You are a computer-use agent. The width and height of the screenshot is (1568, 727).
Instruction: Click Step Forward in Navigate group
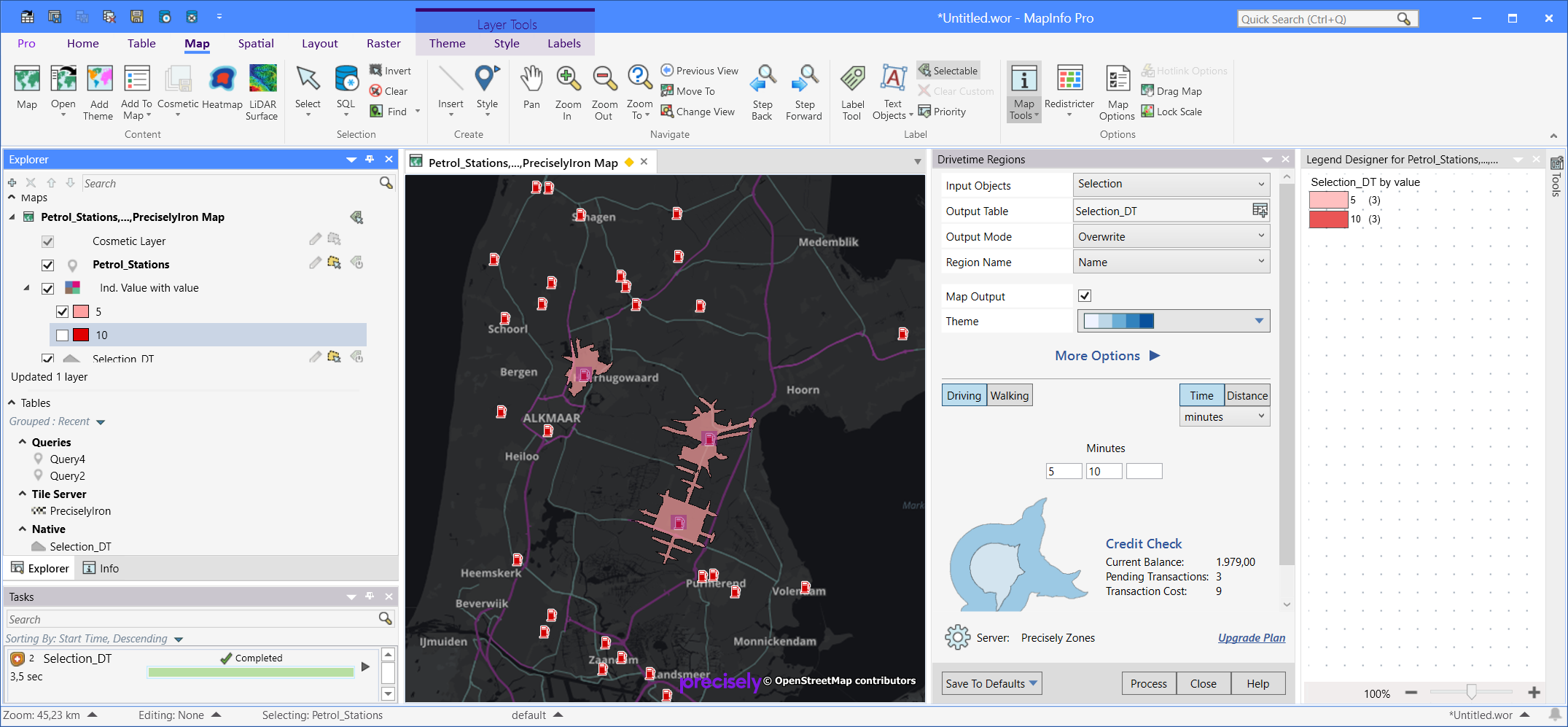tap(804, 92)
